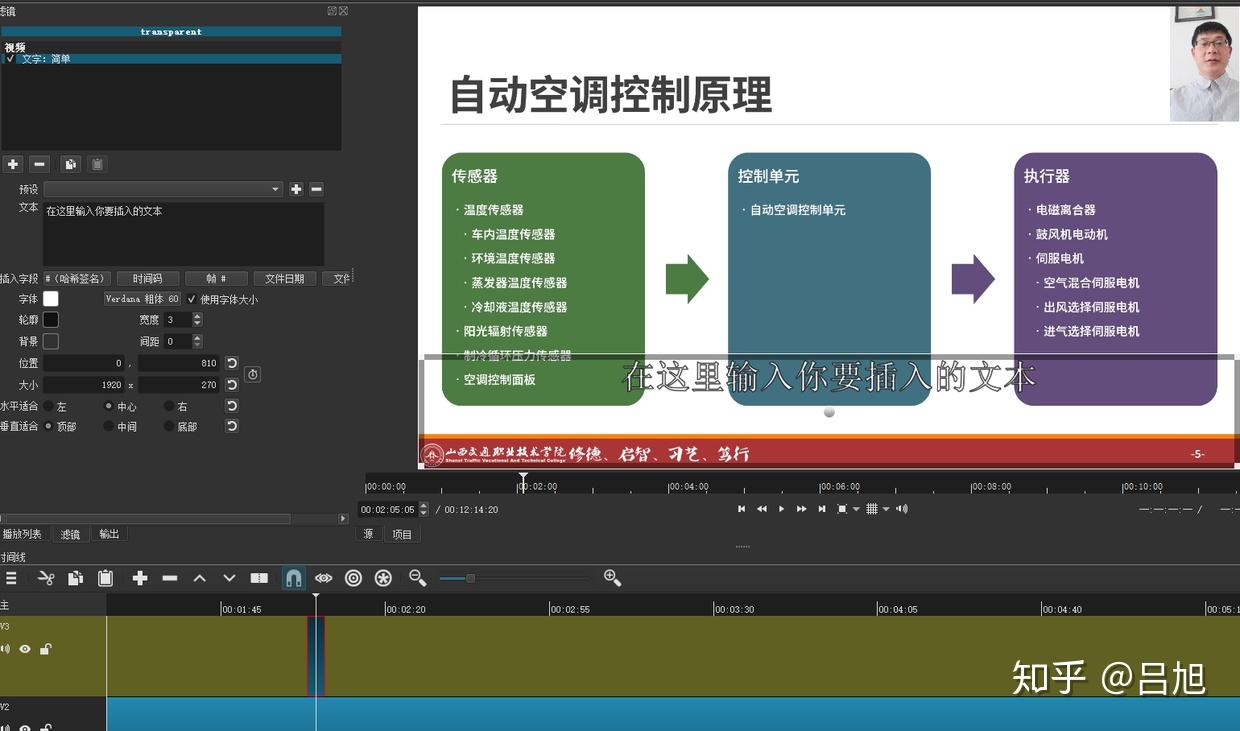Switch to the 项目 player tab
This screenshot has height=731, width=1240.
pyautogui.click(x=402, y=534)
